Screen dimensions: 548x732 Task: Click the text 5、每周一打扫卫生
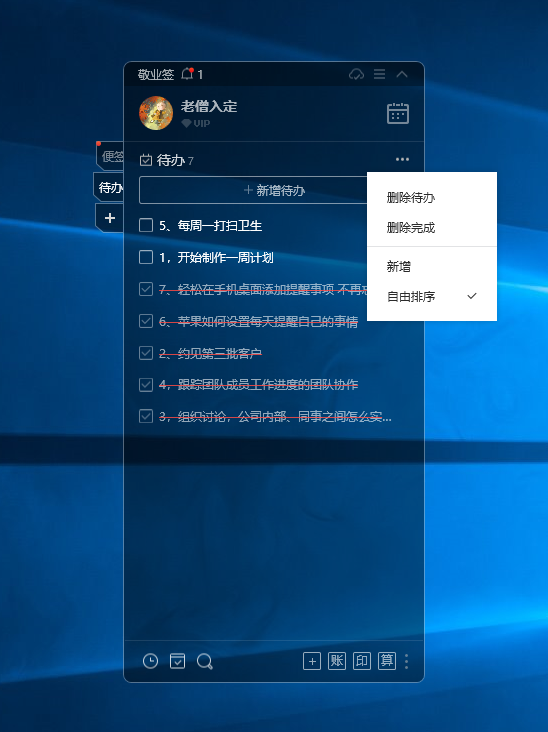[x=211, y=225]
